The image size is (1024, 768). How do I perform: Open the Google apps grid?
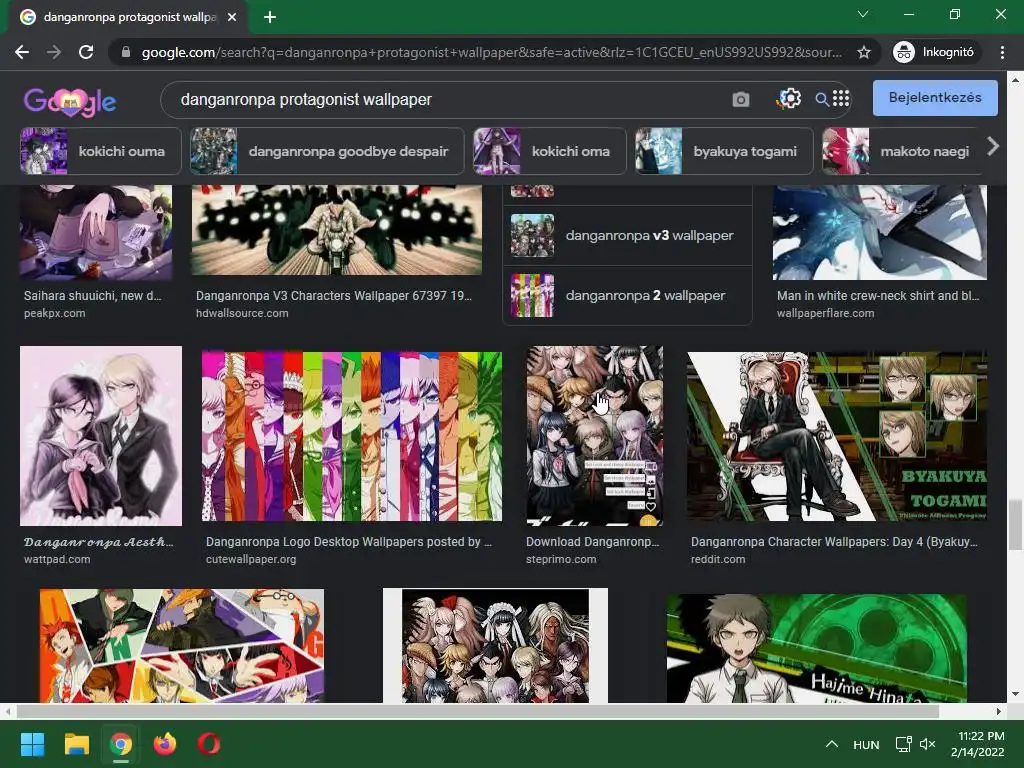(841, 99)
